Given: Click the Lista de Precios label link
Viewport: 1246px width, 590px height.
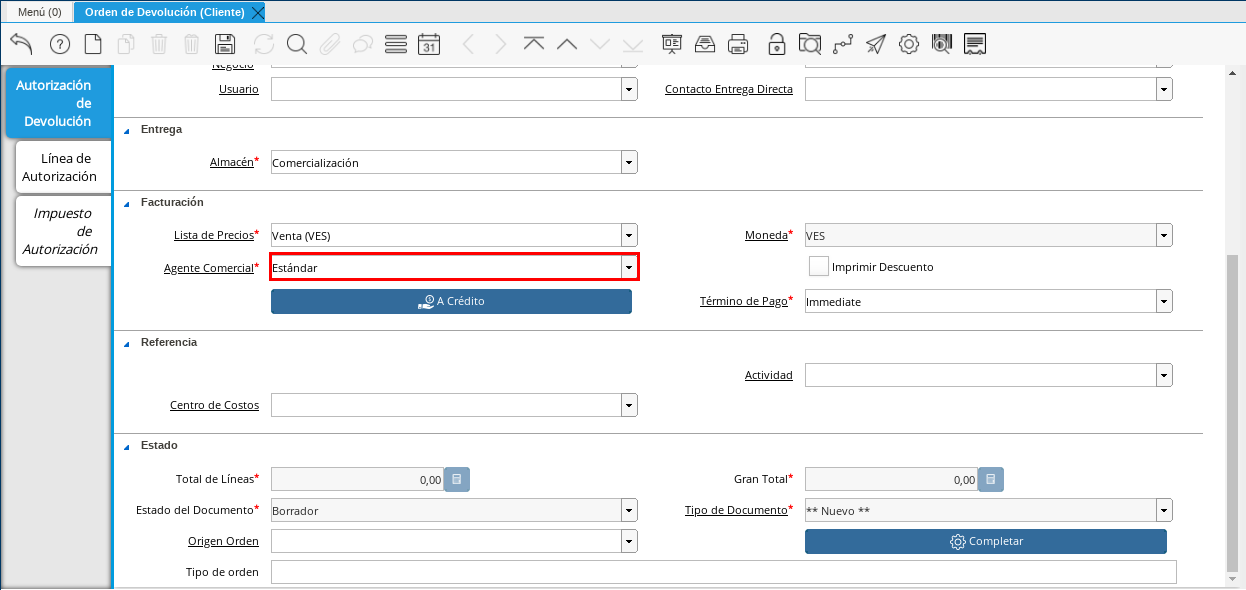Looking at the screenshot, I should pyautogui.click(x=214, y=236).
